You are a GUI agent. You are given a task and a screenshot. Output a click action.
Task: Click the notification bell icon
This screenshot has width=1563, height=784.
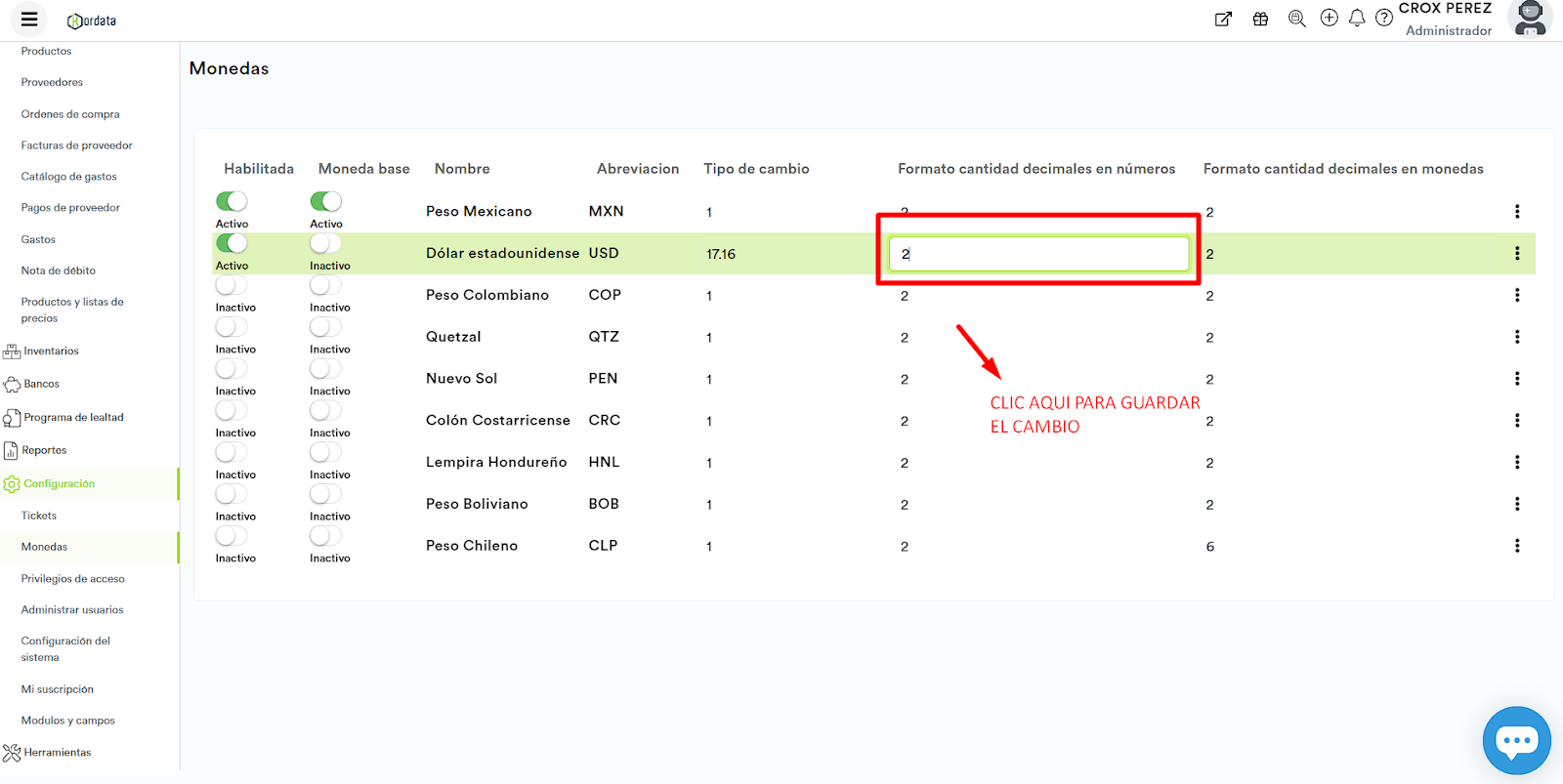(x=1357, y=19)
